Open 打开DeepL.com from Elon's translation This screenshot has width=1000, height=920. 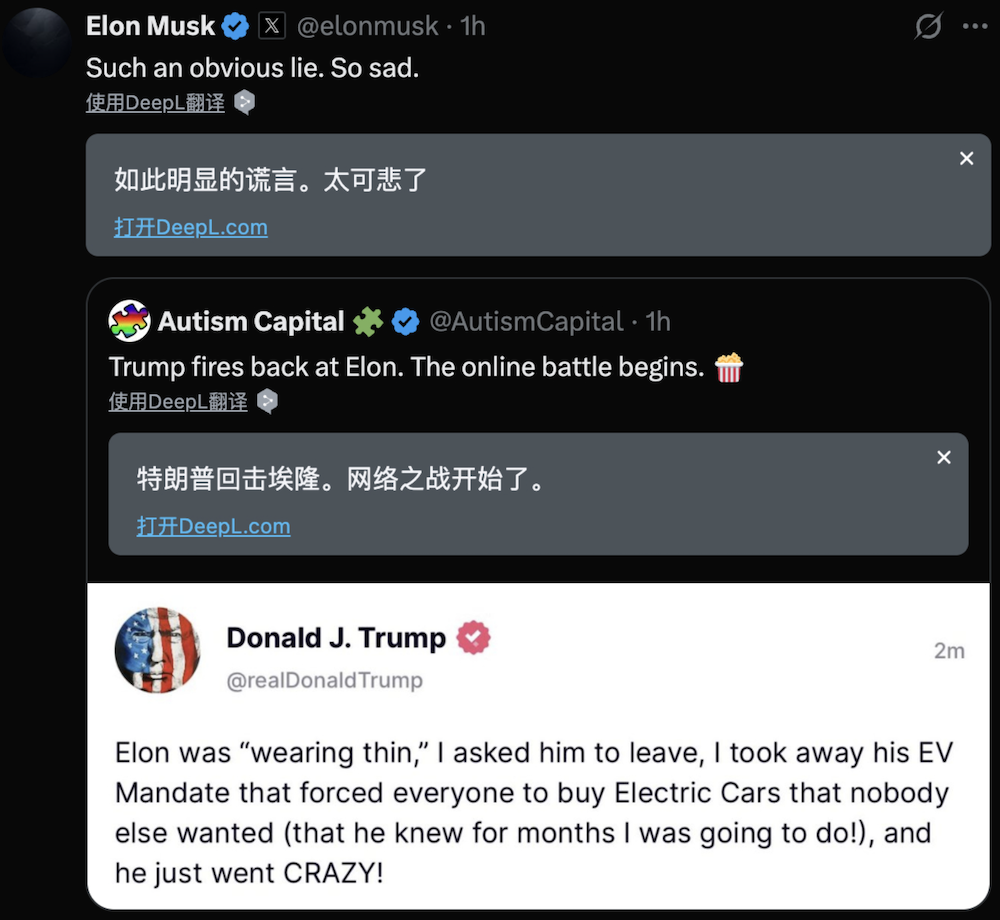click(190, 227)
